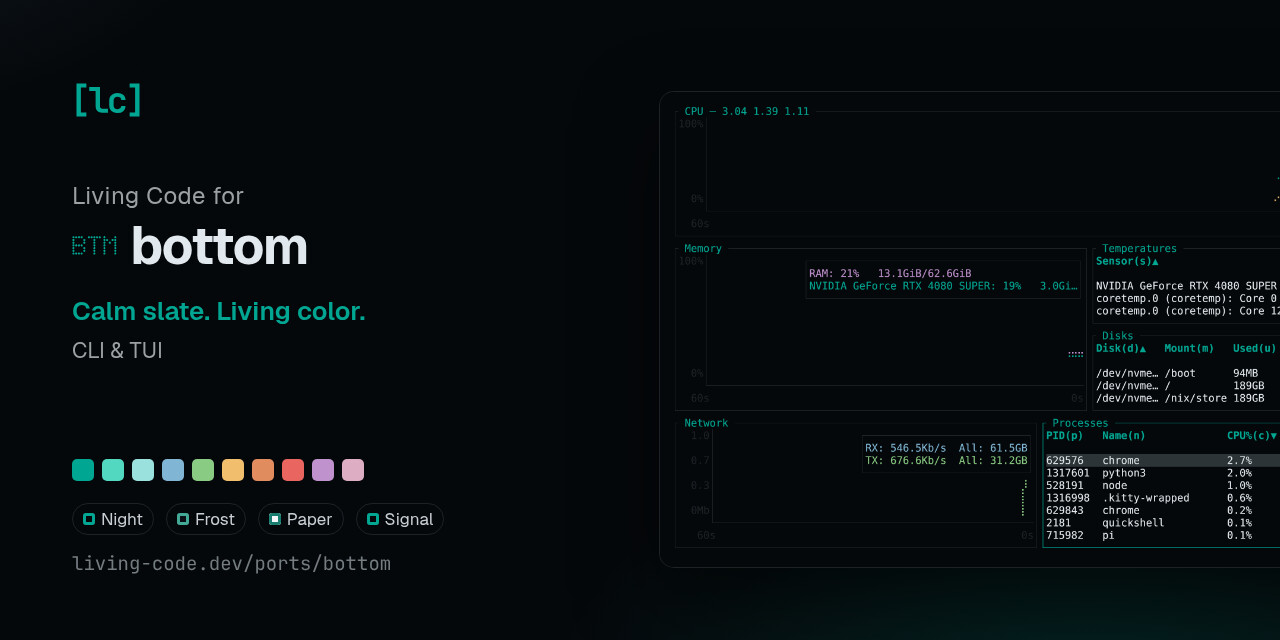Sort disks by the Disk(d) header
The image size is (1280, 640).
[x=1121, y=348]
